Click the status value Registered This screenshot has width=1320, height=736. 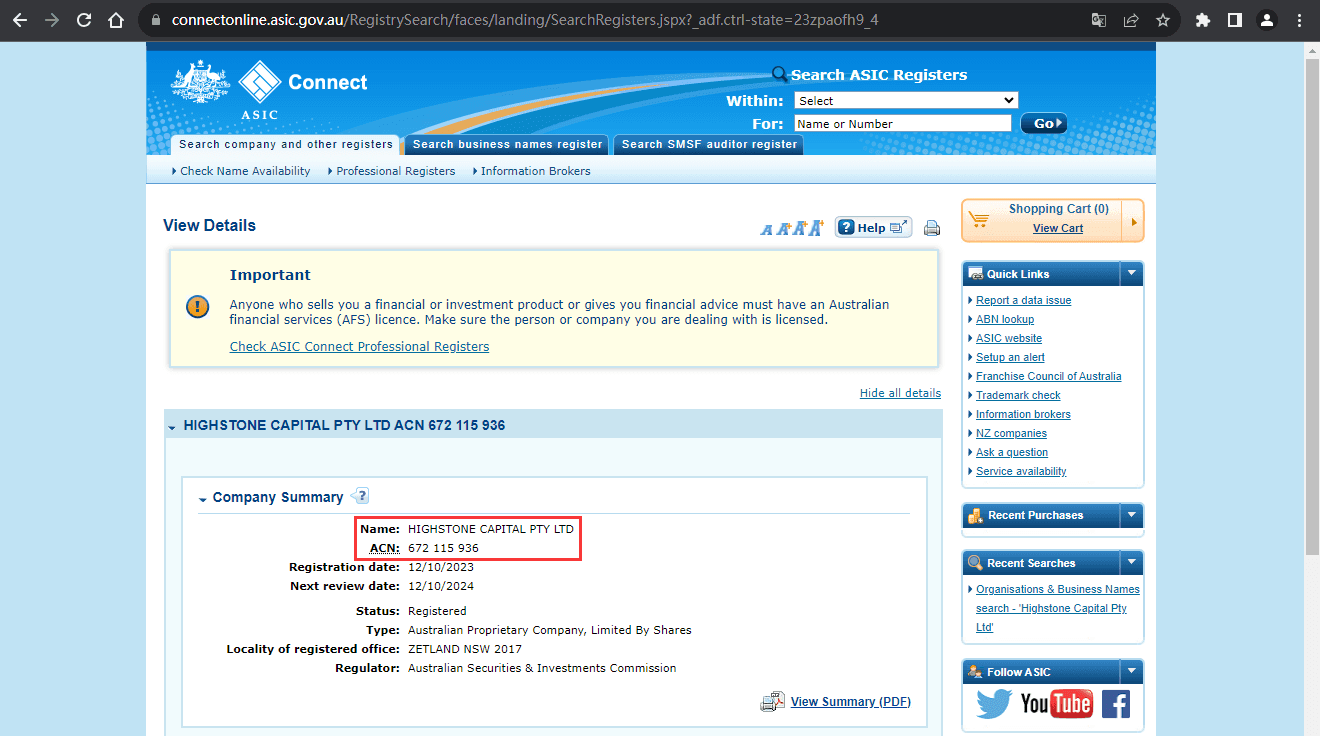point(437,611)
